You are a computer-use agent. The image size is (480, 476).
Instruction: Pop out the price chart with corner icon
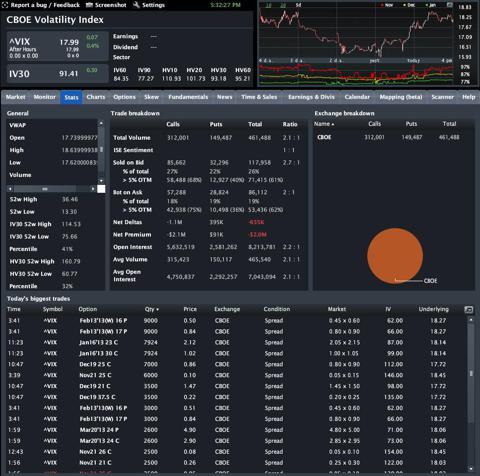tap(450, 5)
